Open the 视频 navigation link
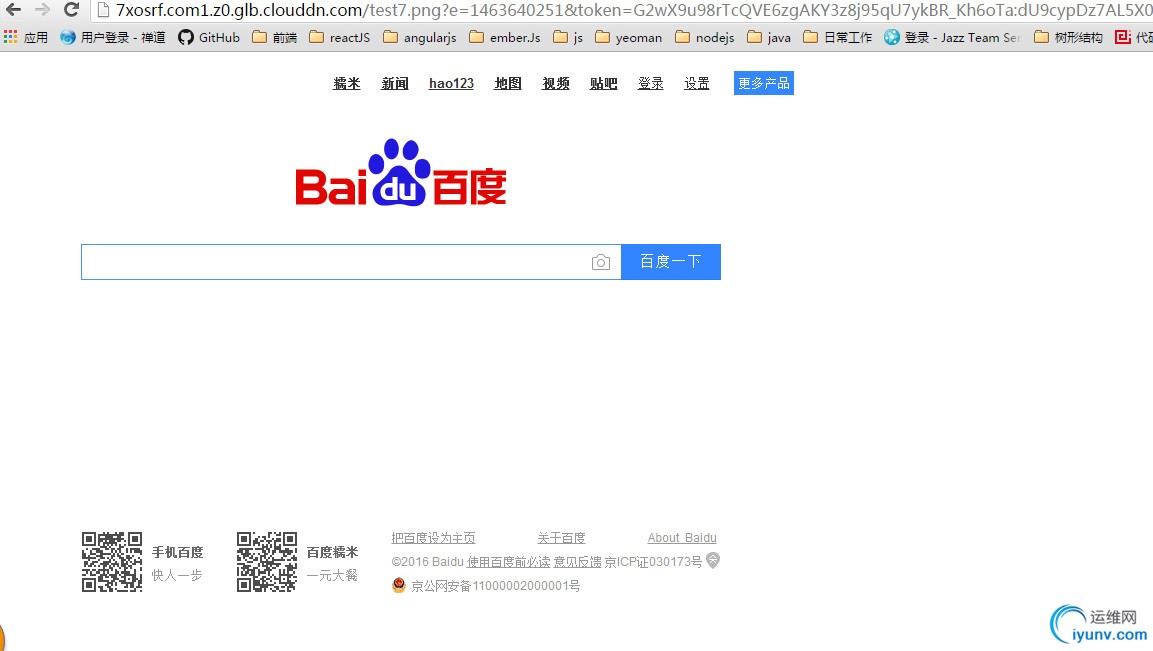Viewport: 1153px width, 651px height. point(556,83)
